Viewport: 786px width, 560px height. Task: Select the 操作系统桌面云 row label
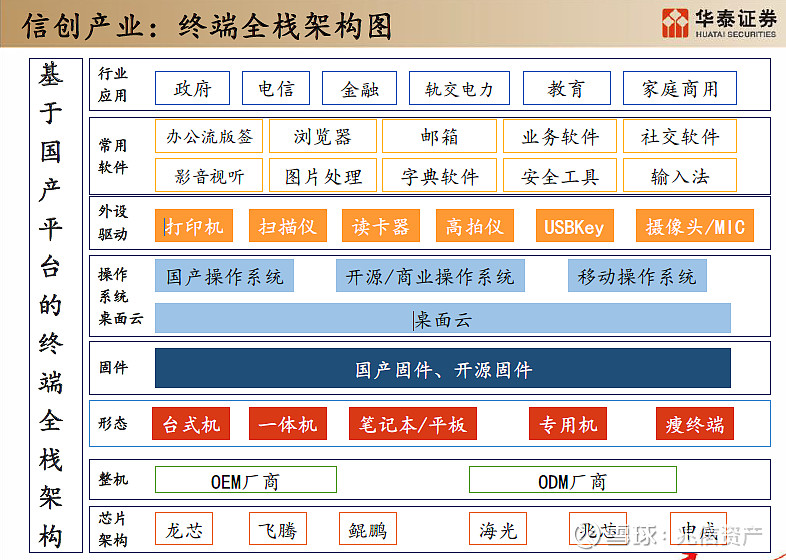(120, 296)
